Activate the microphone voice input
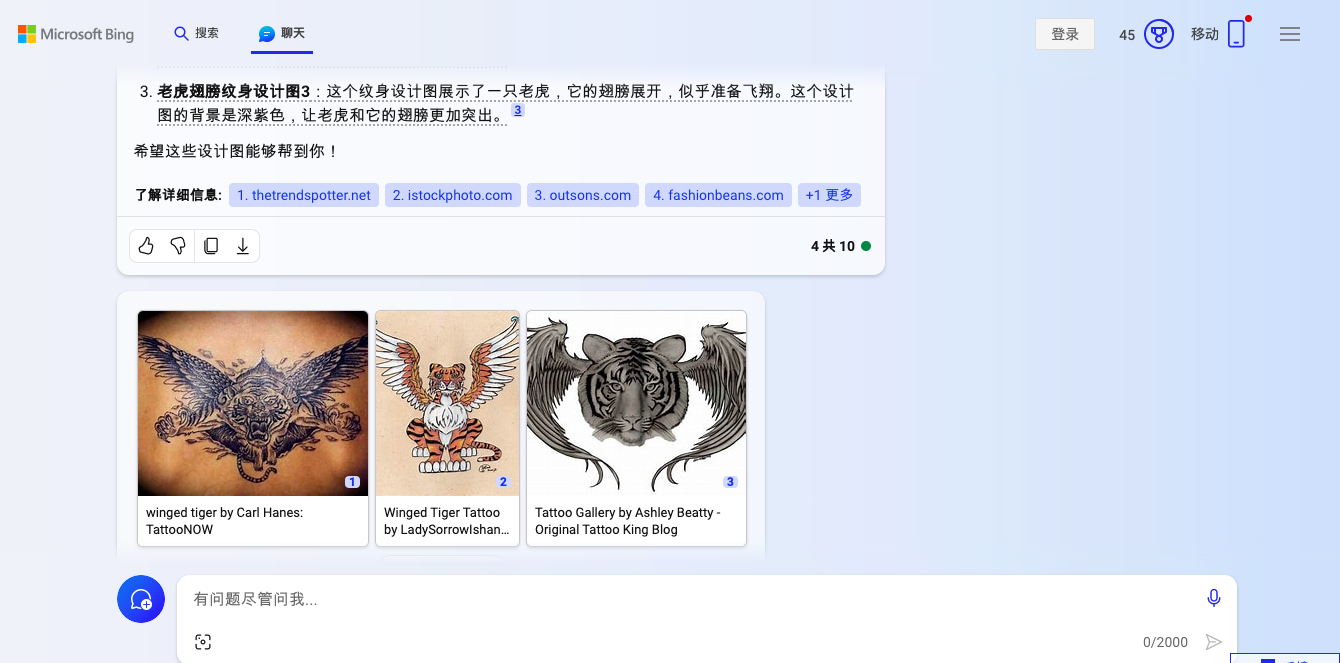This screenshot has height=663, width=1340. [1213, 598]
